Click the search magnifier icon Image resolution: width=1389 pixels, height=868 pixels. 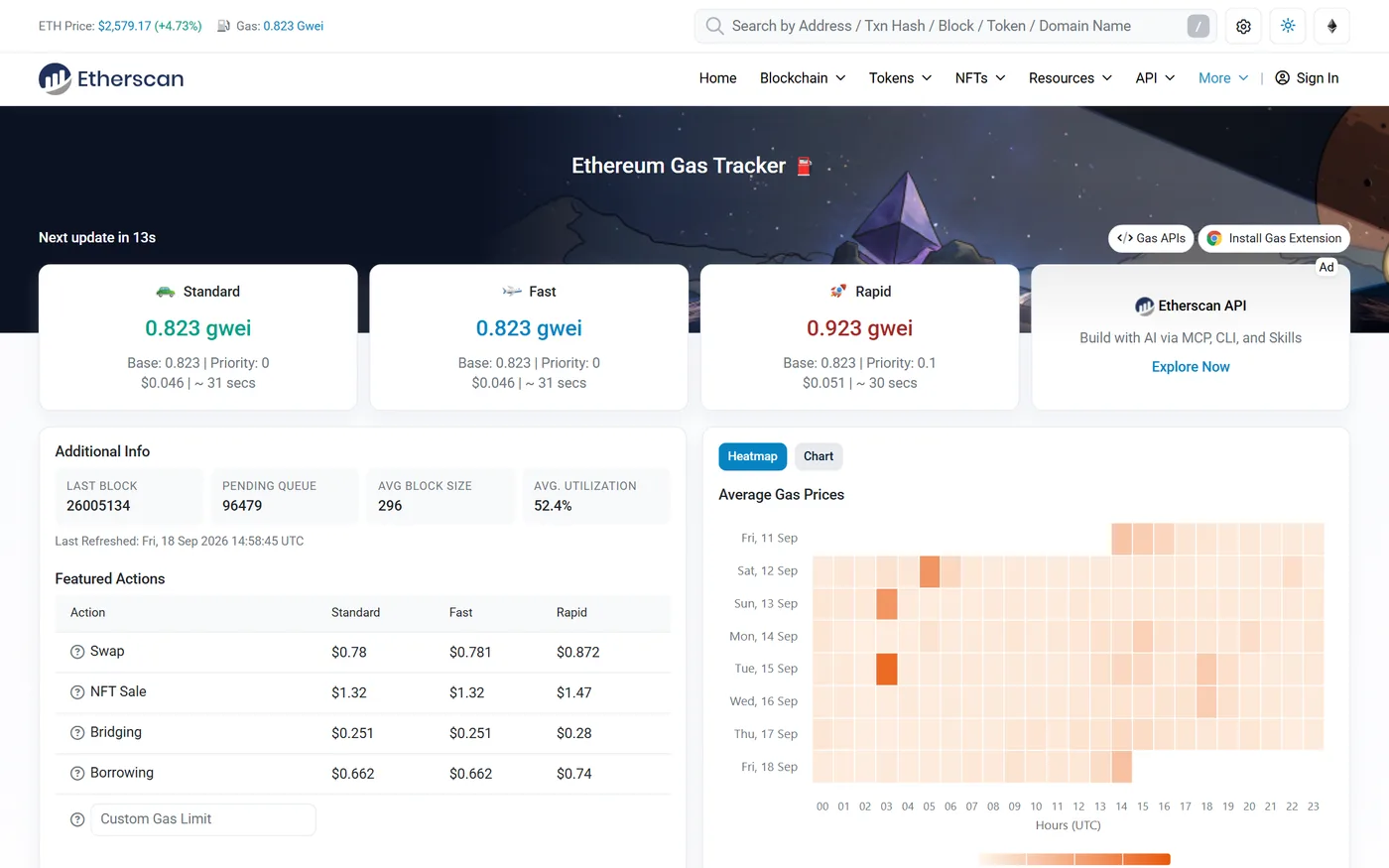714,26
